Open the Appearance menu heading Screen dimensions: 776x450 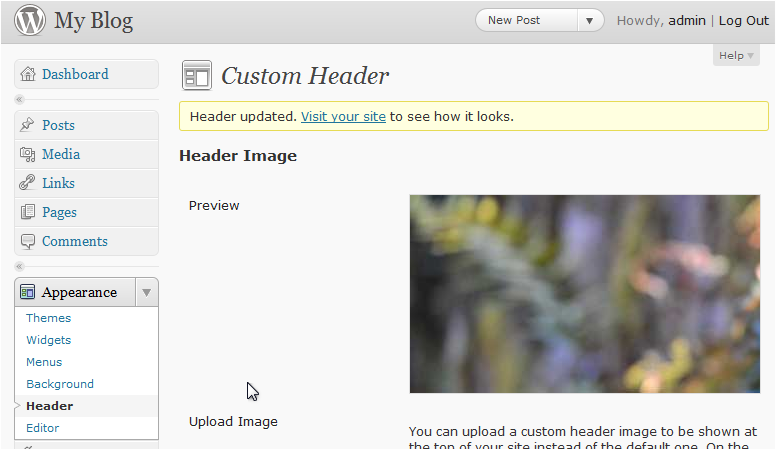79,292
